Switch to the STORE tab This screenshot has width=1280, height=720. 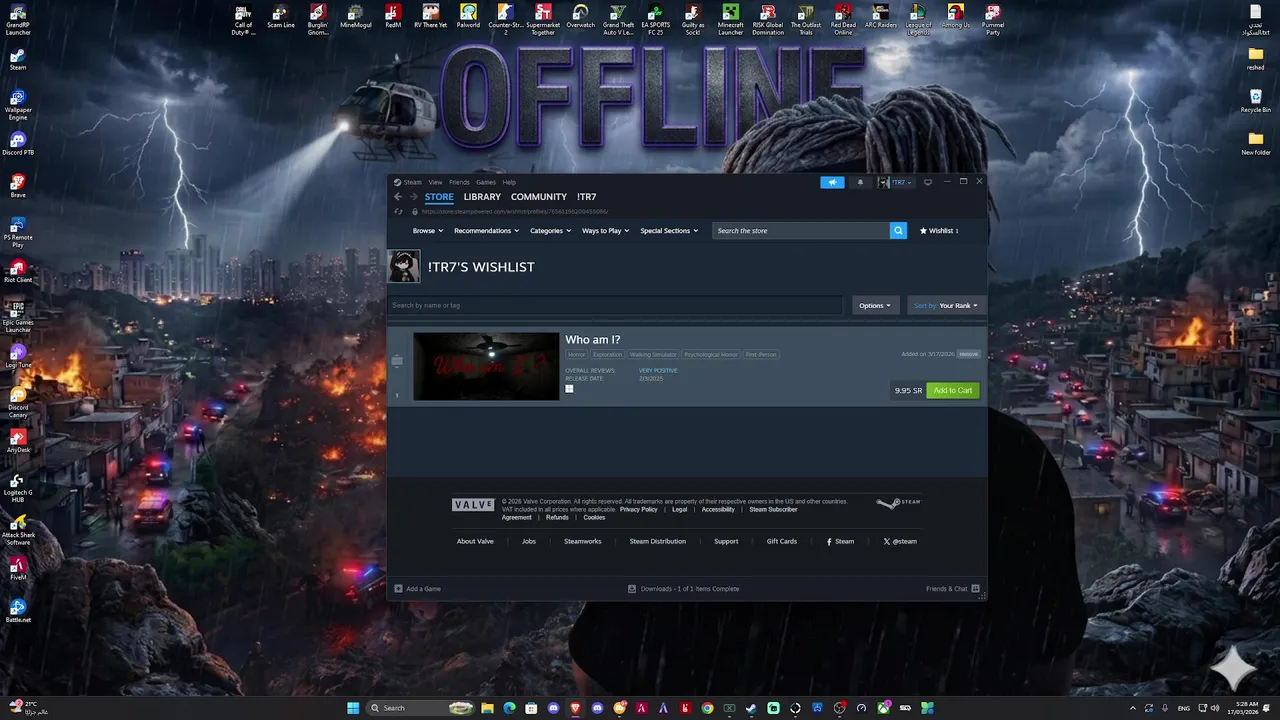(439, 197)
